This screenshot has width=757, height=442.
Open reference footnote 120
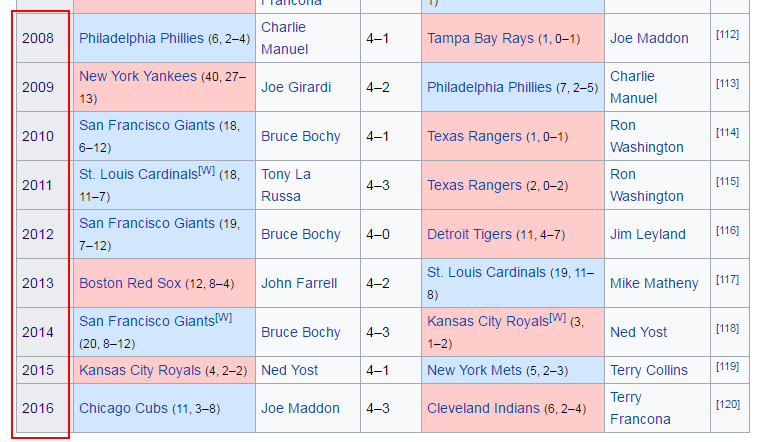[x=727, y=404]
